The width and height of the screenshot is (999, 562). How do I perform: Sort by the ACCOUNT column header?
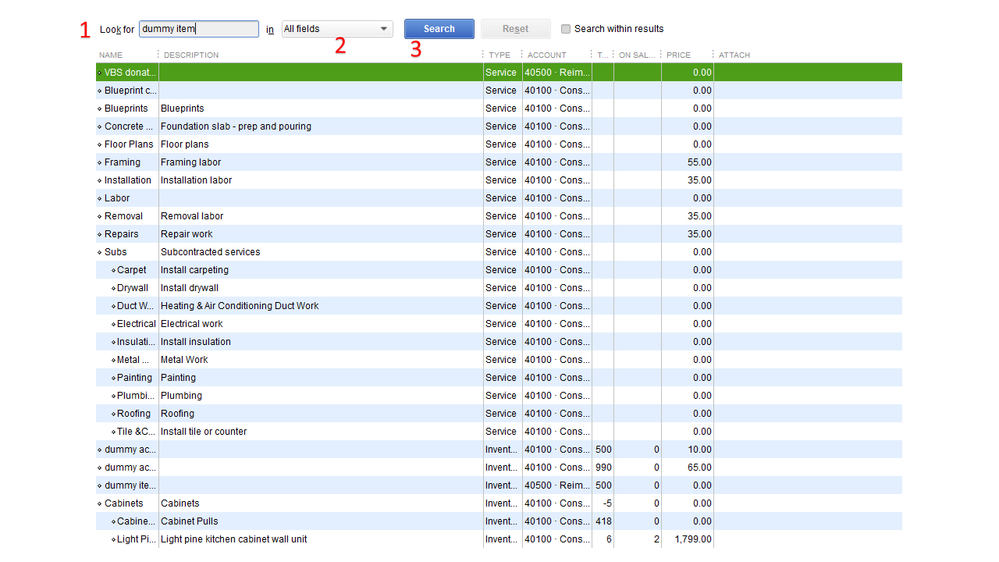point(547,55)
